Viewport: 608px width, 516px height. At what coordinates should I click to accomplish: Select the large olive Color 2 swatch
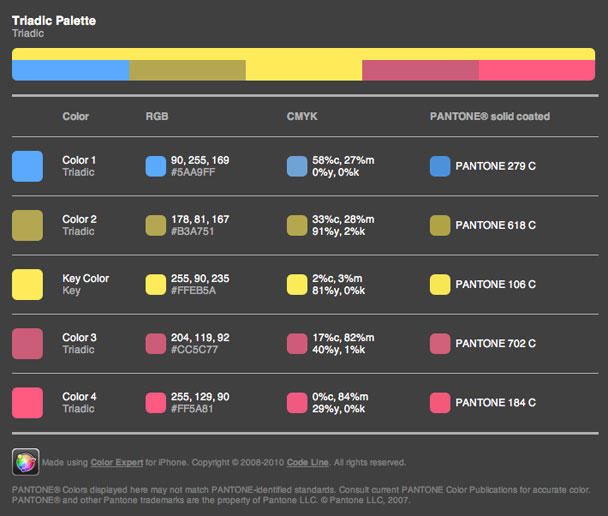coord(28,225)
